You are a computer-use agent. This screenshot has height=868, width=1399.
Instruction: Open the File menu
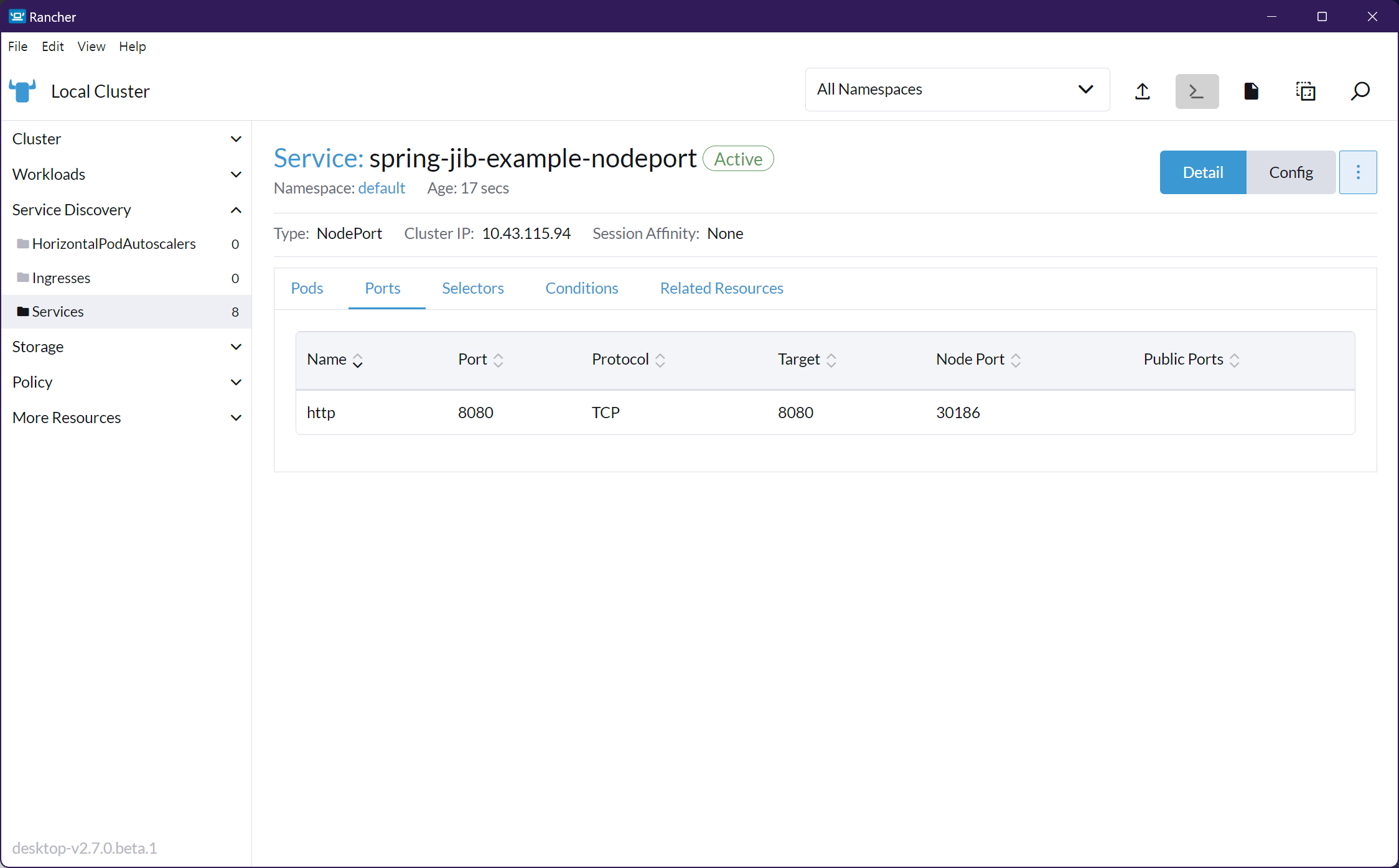[17, 47]
